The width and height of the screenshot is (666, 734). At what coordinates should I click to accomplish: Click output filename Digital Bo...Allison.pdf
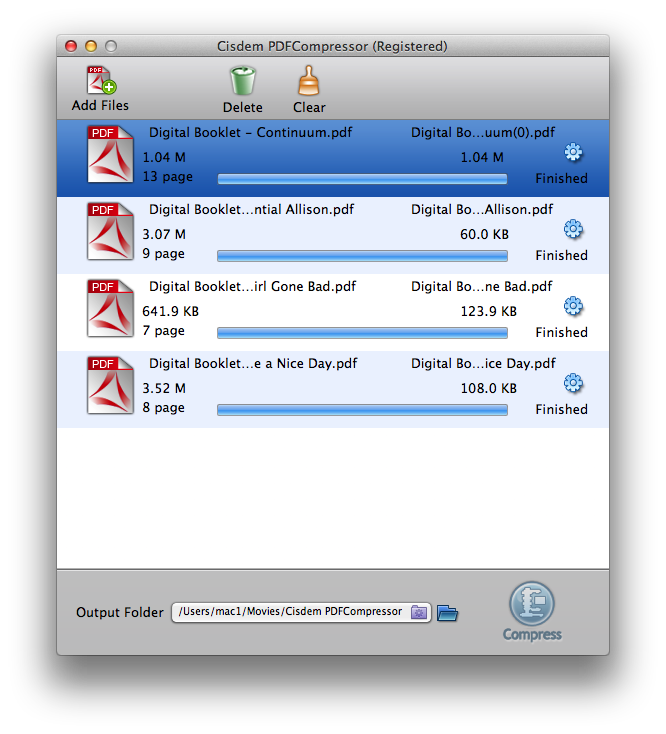click(481, 210)
